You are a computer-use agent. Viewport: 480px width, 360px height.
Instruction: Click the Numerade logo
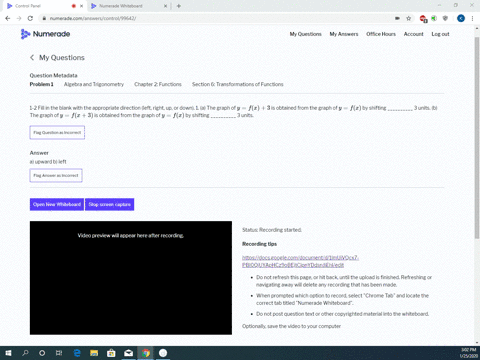pos(45,34)
